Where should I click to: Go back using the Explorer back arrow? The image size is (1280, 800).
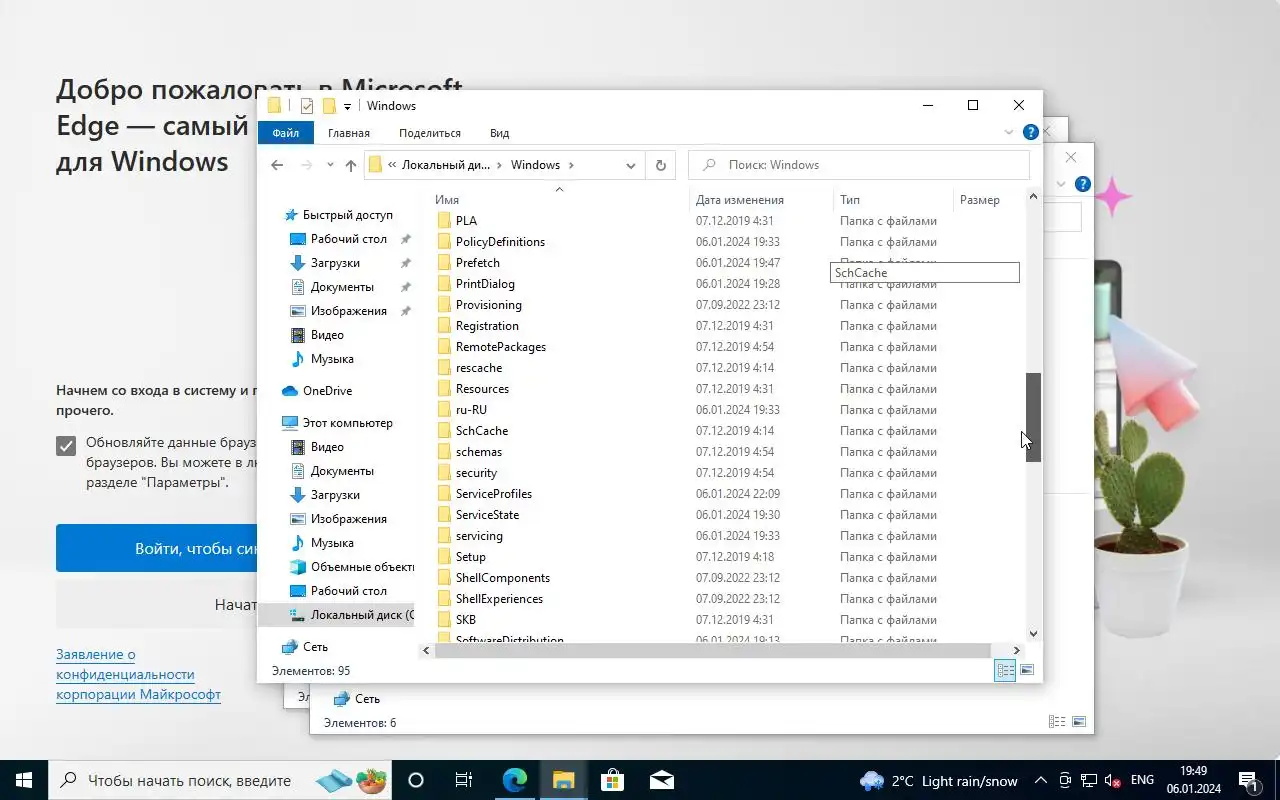pos(277,165)
